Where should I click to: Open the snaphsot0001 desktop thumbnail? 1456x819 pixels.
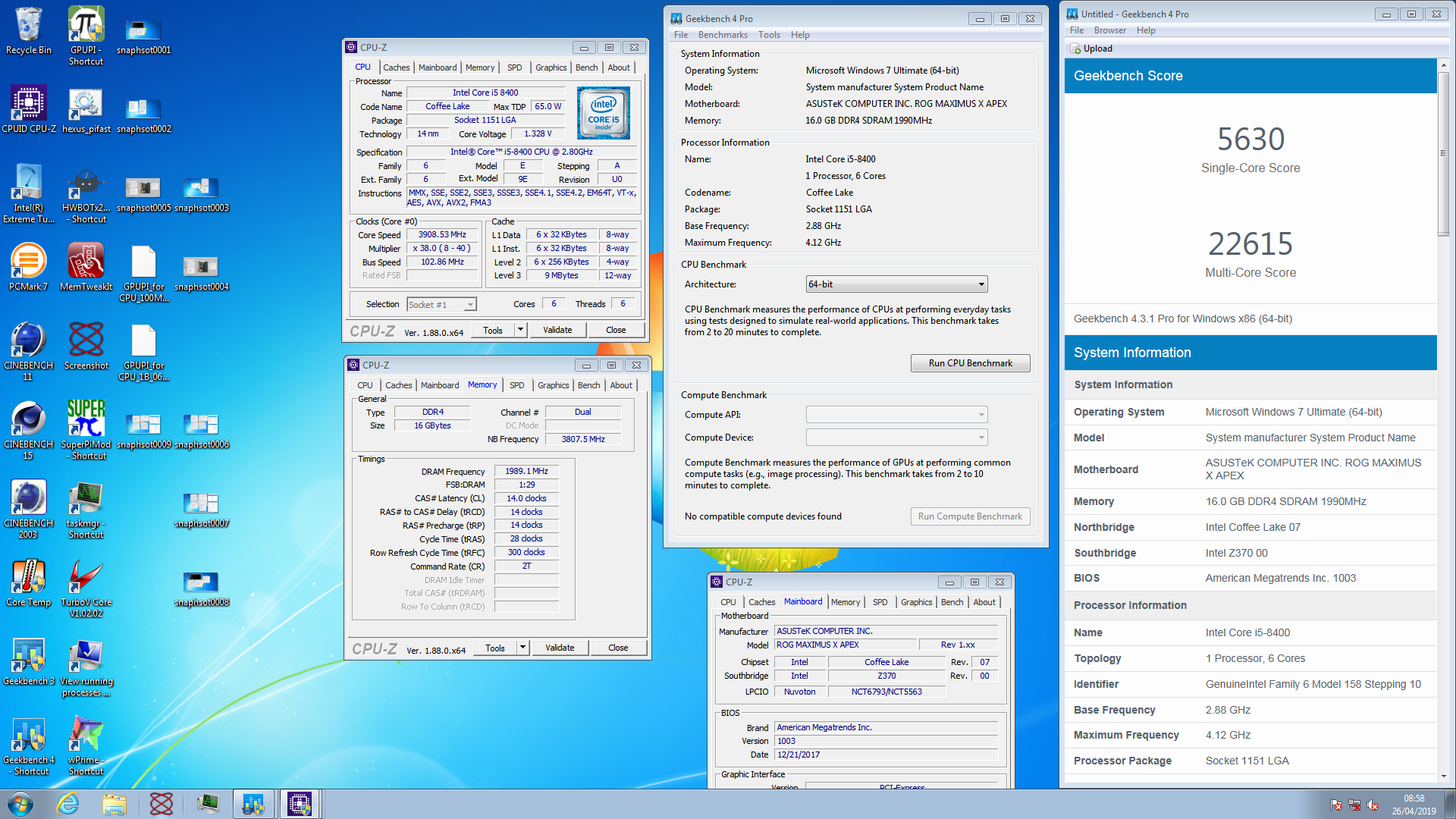click(x=143, y=36)
